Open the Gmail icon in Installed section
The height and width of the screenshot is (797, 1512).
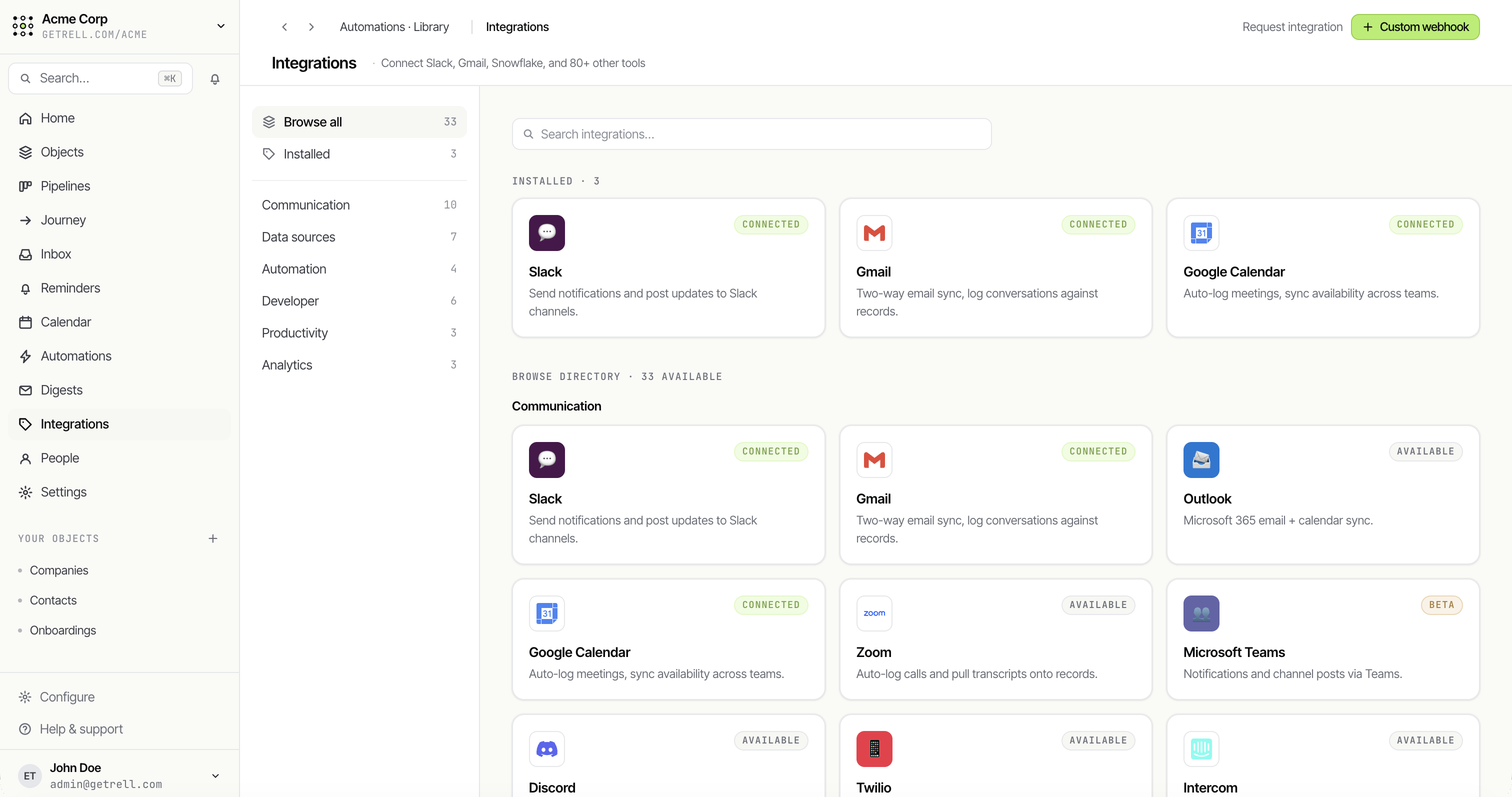874,233
